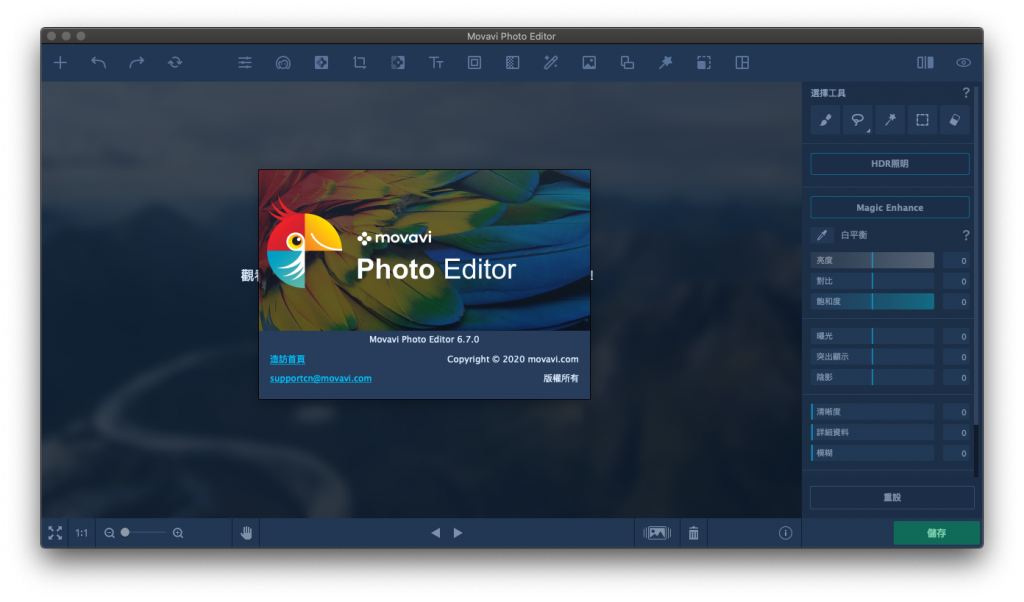Select the rectangular marquee selection tool
1024x602 pixels.
922,120
